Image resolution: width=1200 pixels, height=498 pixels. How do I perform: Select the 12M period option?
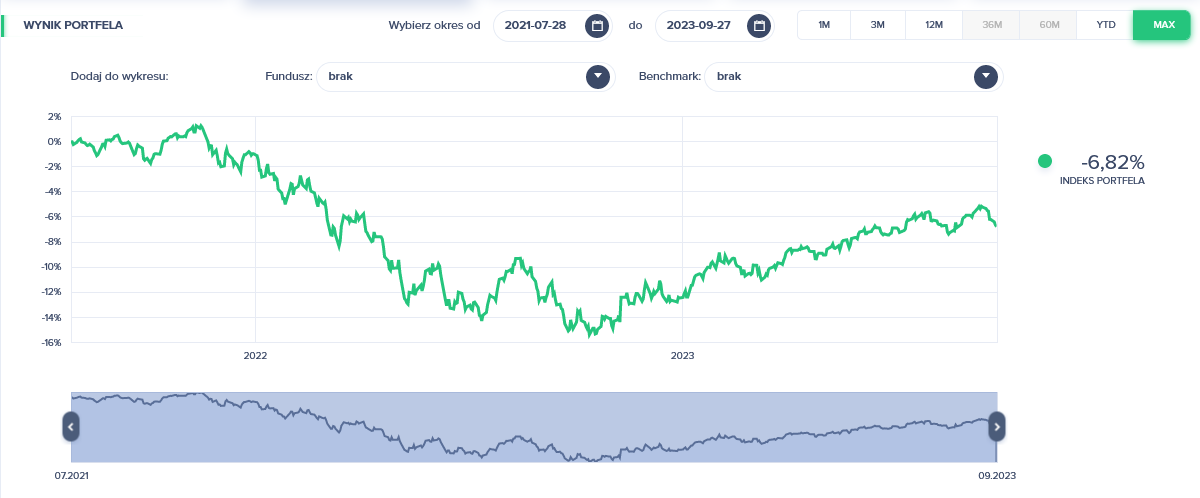point(934,25)
